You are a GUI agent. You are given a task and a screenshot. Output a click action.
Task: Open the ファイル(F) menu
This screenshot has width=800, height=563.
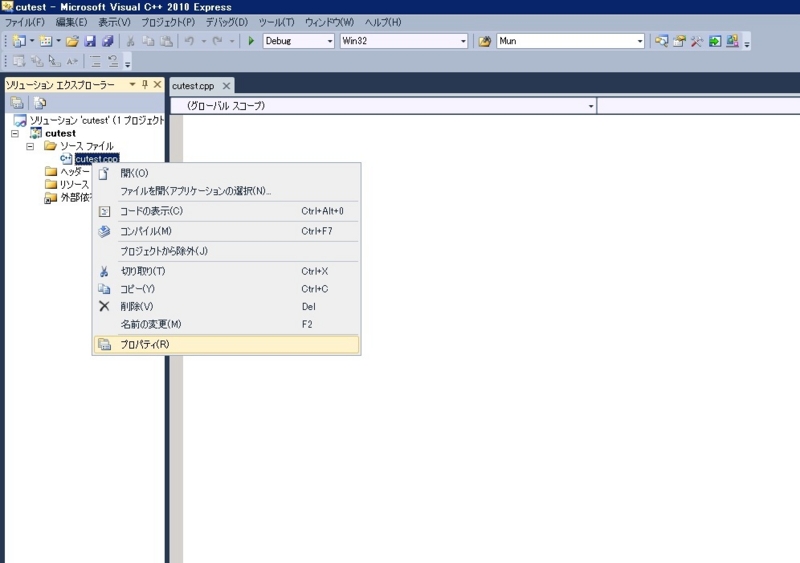coord(24,22)
